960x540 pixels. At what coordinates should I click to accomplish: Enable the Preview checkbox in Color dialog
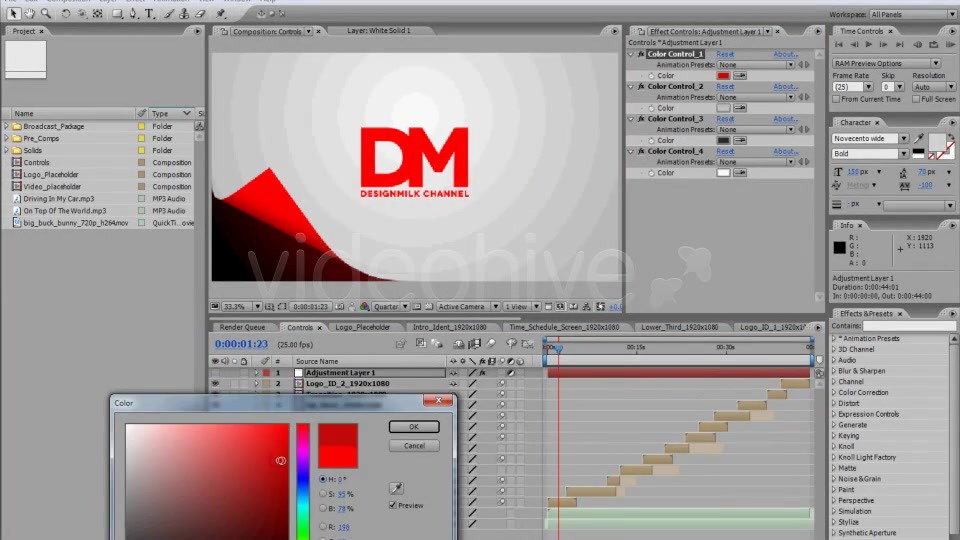click(392, 505)
